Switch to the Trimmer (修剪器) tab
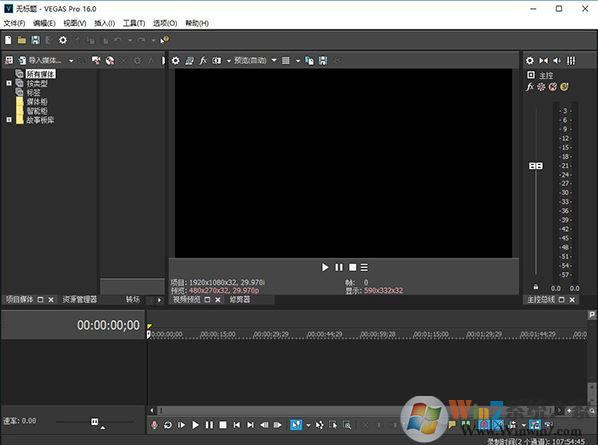Viewport: 598px width, 445px height. pyautogui.click(x=240, y=300)
